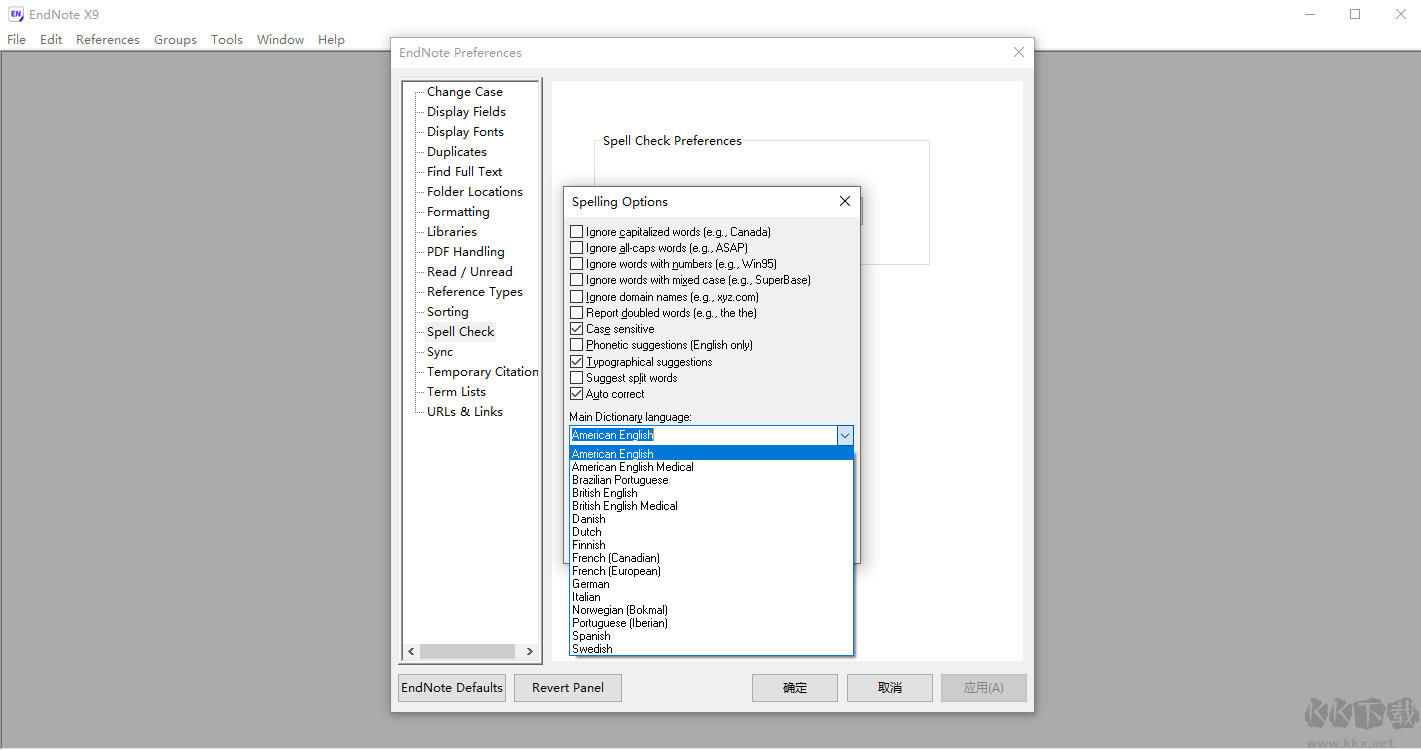1421x750 pixels.
Task: Select 'French (Canadian)' dictionary option
Action: [615, 557]
